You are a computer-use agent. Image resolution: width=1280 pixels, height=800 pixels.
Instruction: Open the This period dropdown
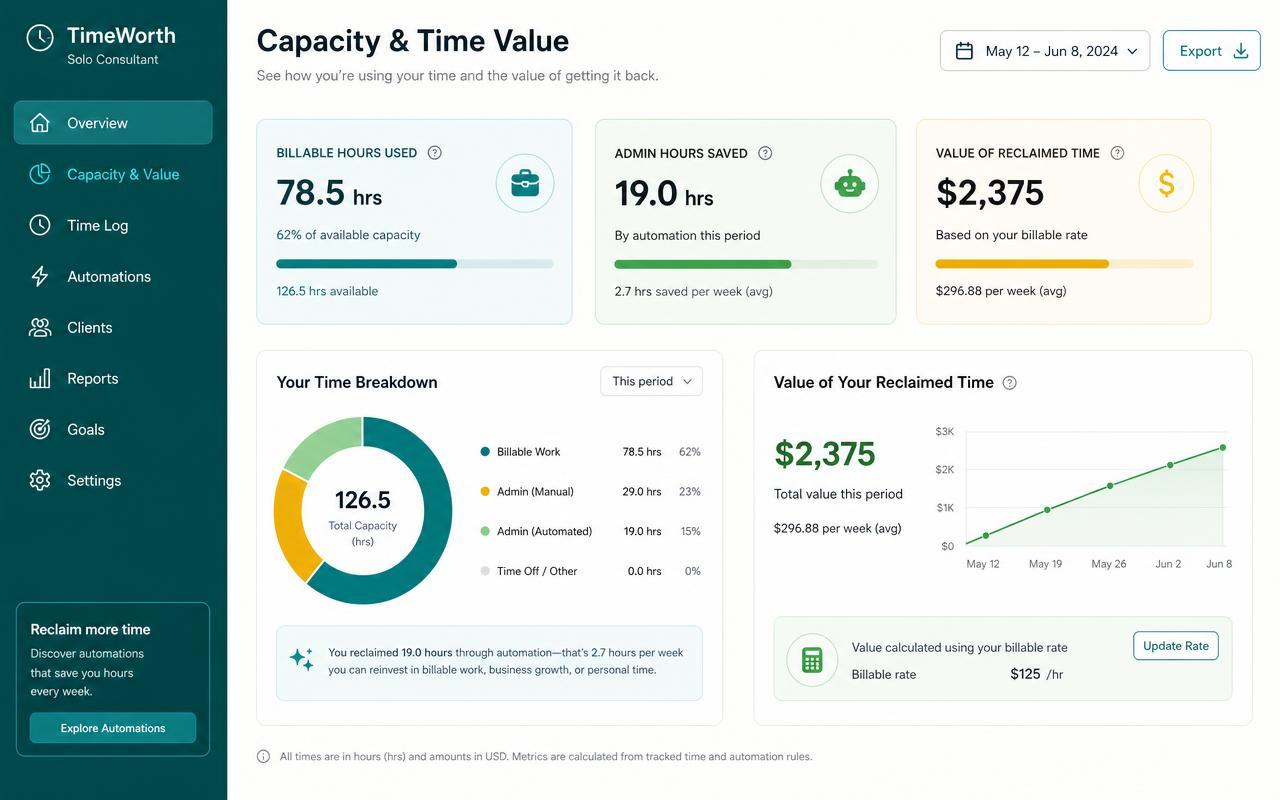pos(651,381)
